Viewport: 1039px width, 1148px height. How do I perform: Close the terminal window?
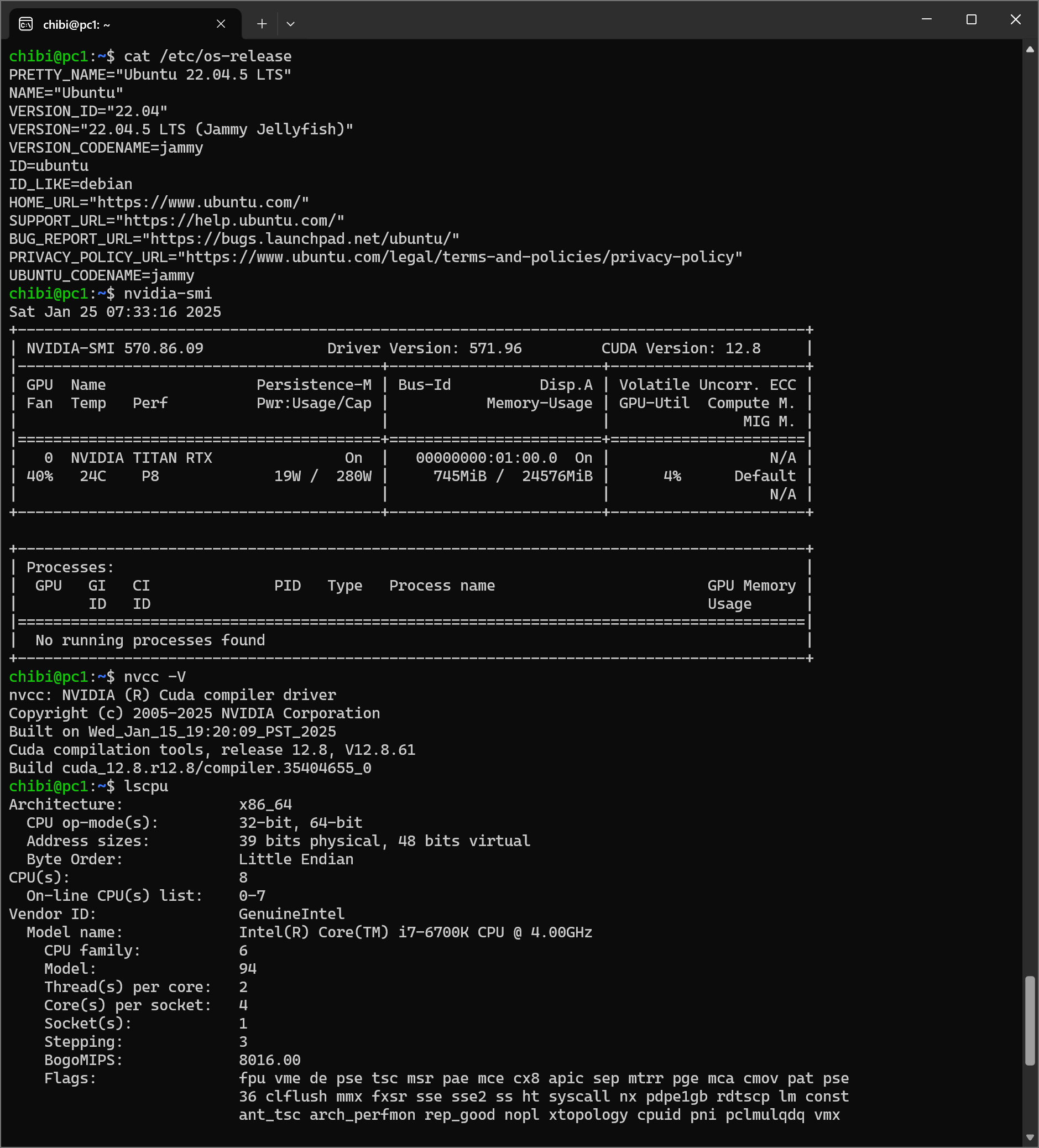pyautogui.click(x=1015, y=19)
